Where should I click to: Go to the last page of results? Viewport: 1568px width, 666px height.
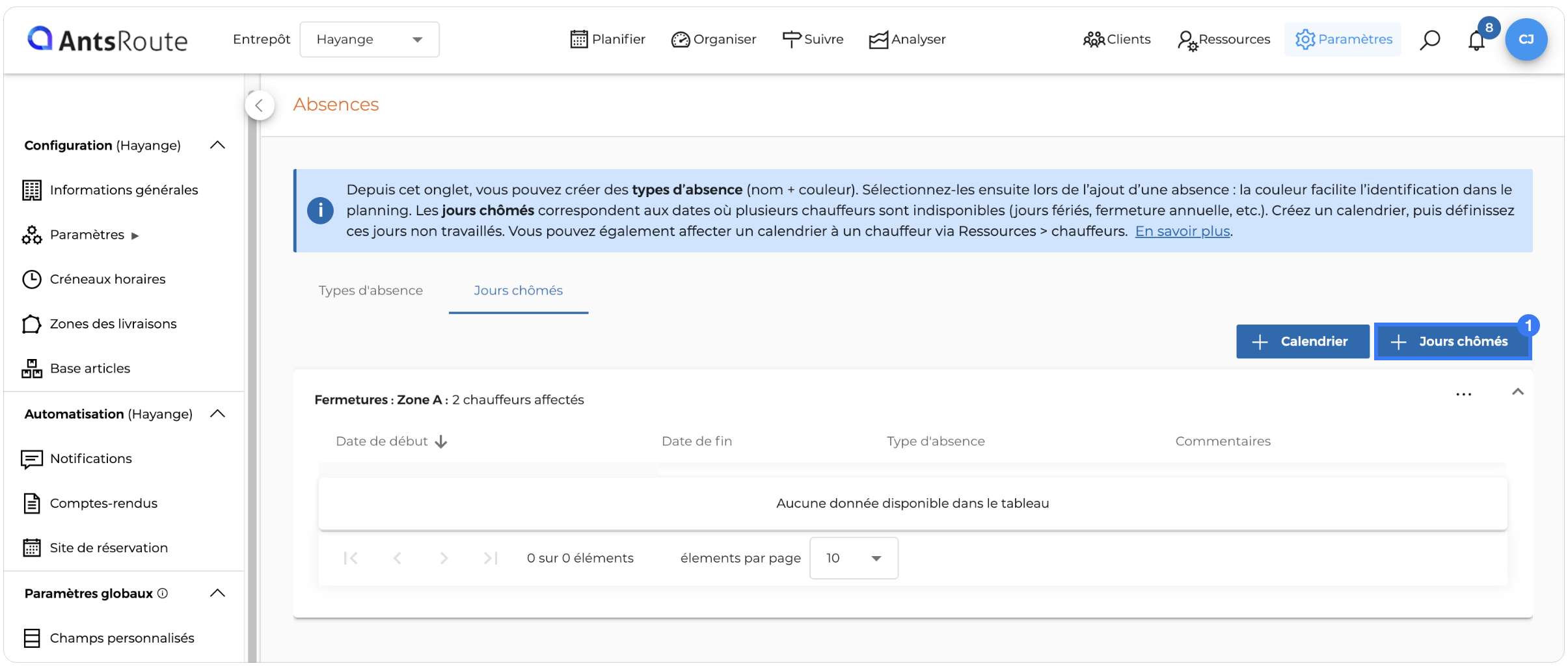[x=491, y=558]
